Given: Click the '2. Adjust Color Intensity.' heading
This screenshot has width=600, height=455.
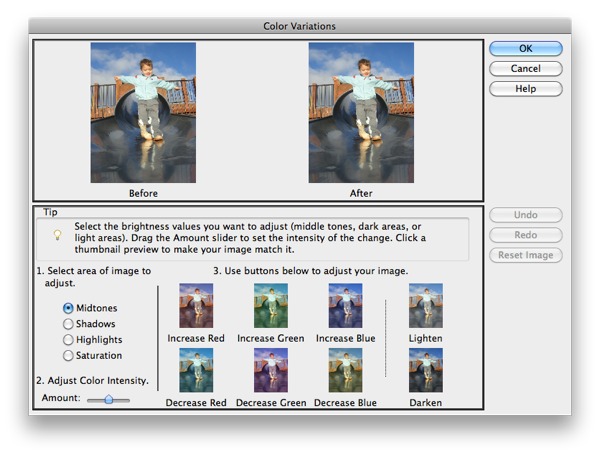Looking at the screenshot, I should tap(92, 381).
